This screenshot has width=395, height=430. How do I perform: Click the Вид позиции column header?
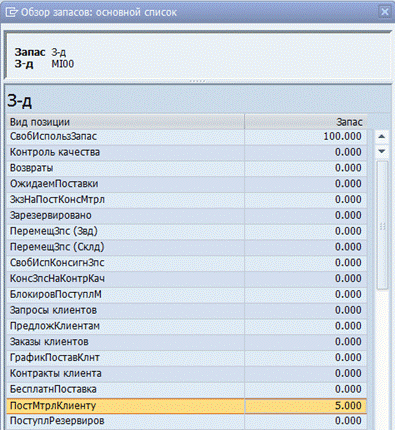tap(125, 122)
